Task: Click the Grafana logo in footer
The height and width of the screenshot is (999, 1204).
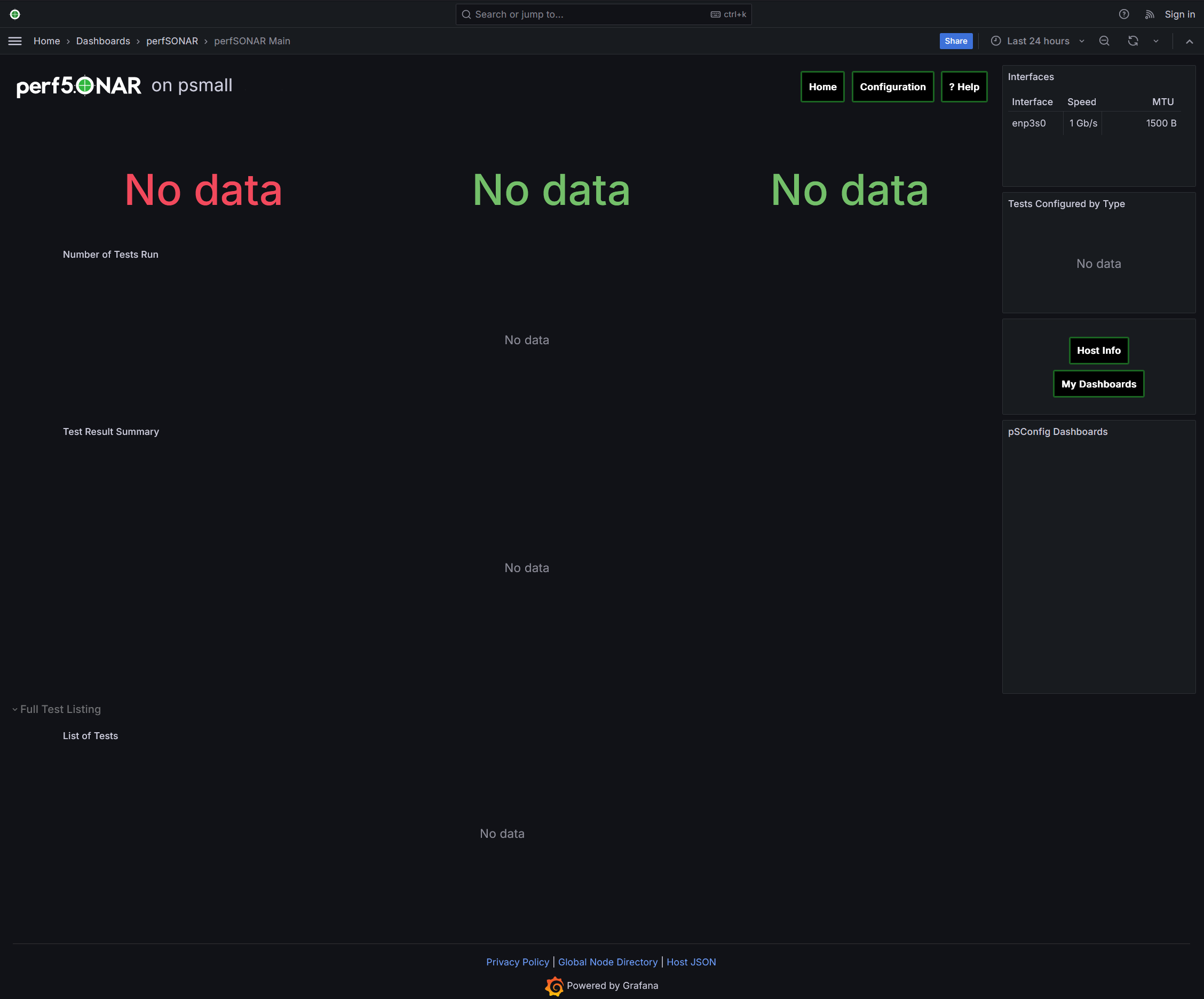Action: (x=554, y=986)
